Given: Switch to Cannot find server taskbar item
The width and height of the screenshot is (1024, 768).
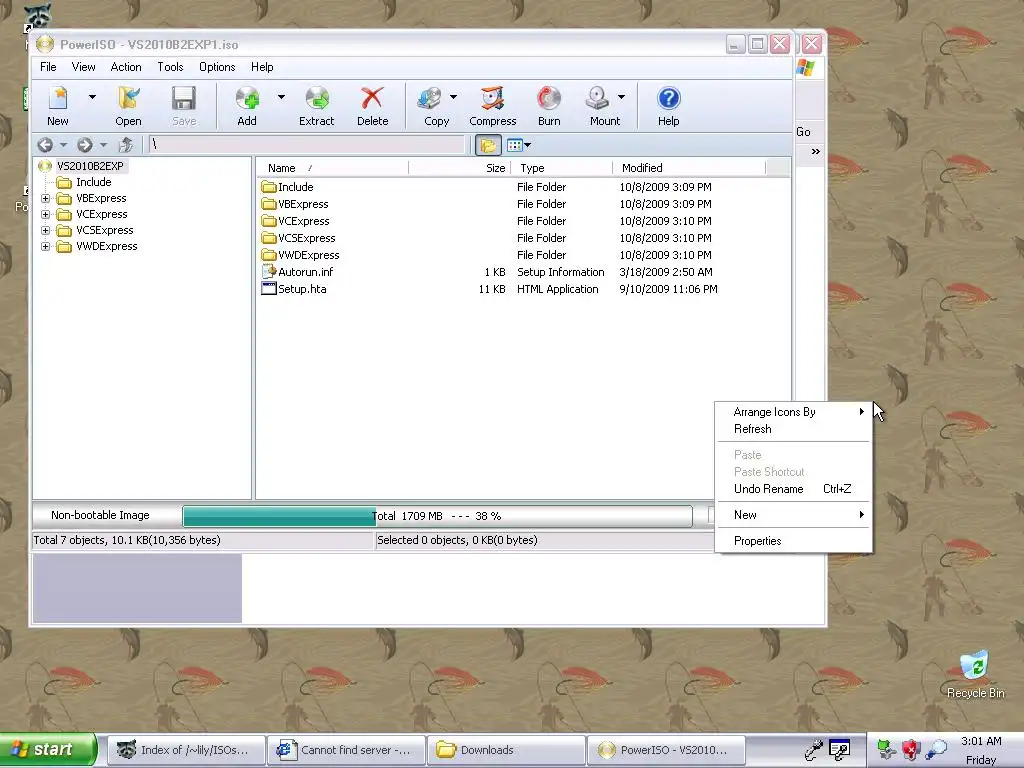Looking at the screenshot, I should 346,750.
